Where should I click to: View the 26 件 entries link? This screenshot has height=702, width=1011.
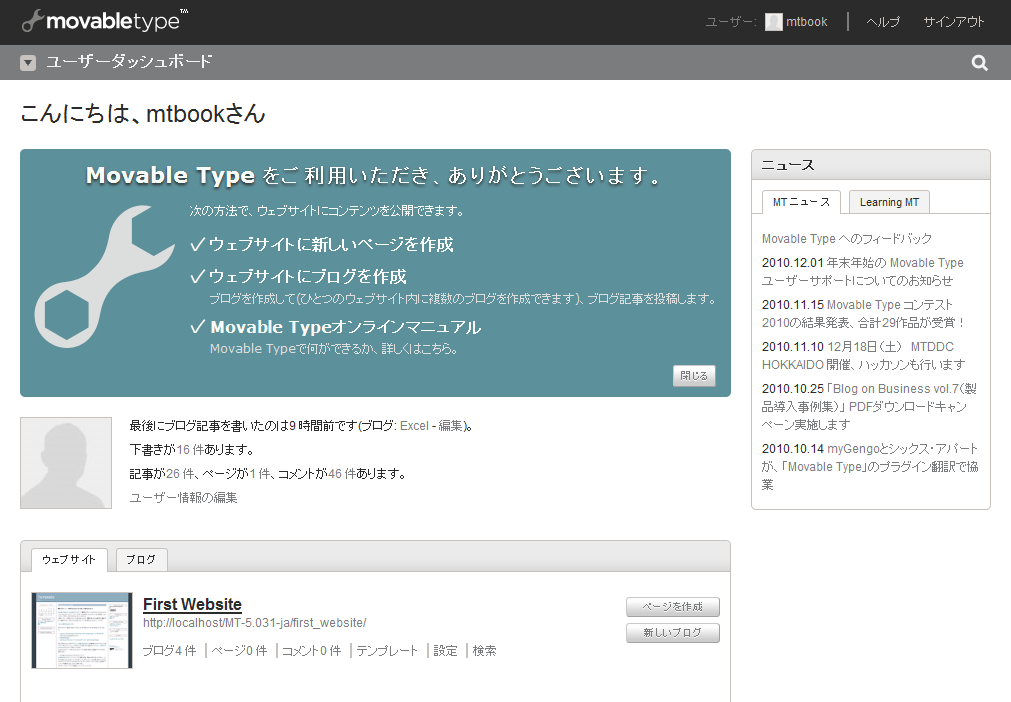point(180,474)
